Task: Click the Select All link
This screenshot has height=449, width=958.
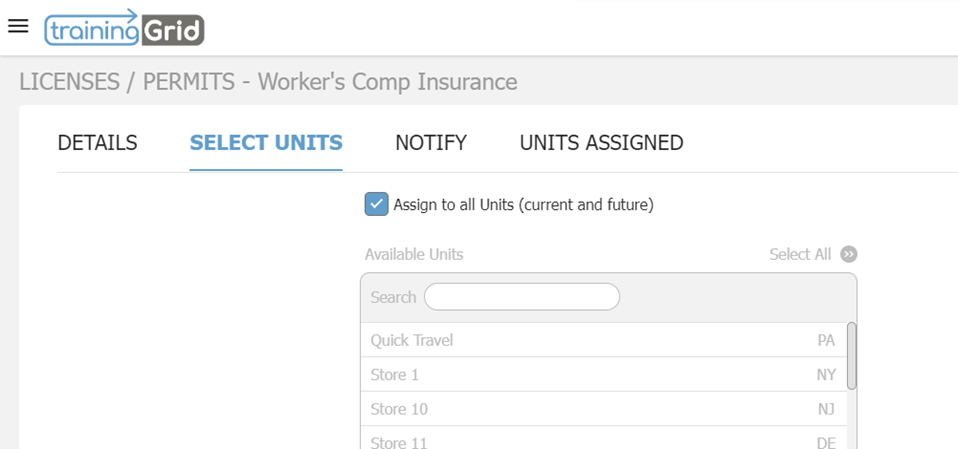Action: [x=800, y=254]
